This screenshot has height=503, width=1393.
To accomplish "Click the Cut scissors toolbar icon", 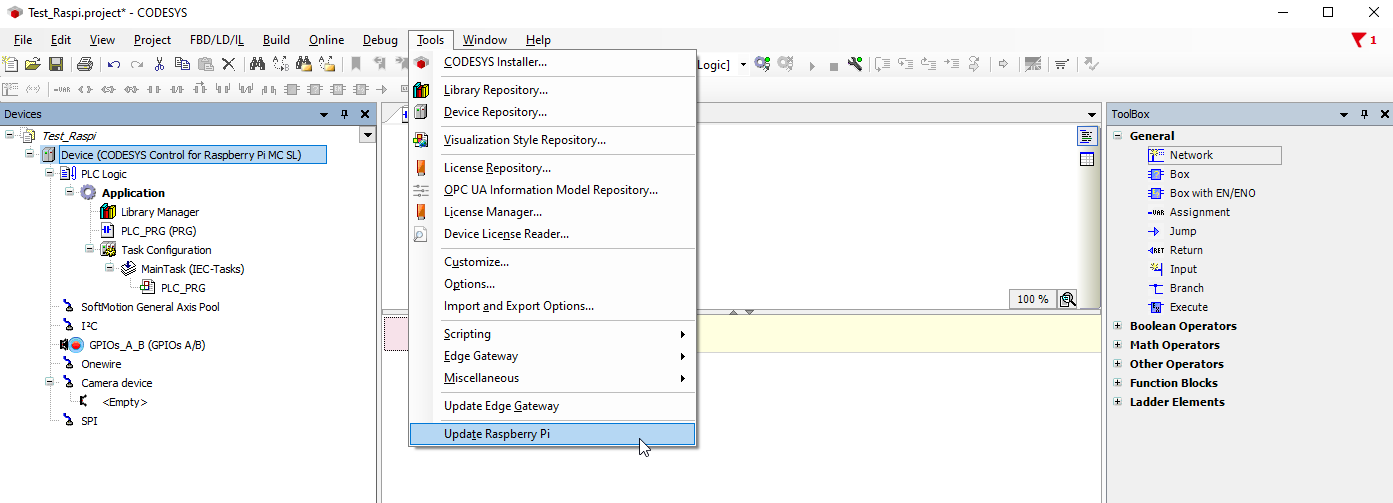I will [159, 64].
